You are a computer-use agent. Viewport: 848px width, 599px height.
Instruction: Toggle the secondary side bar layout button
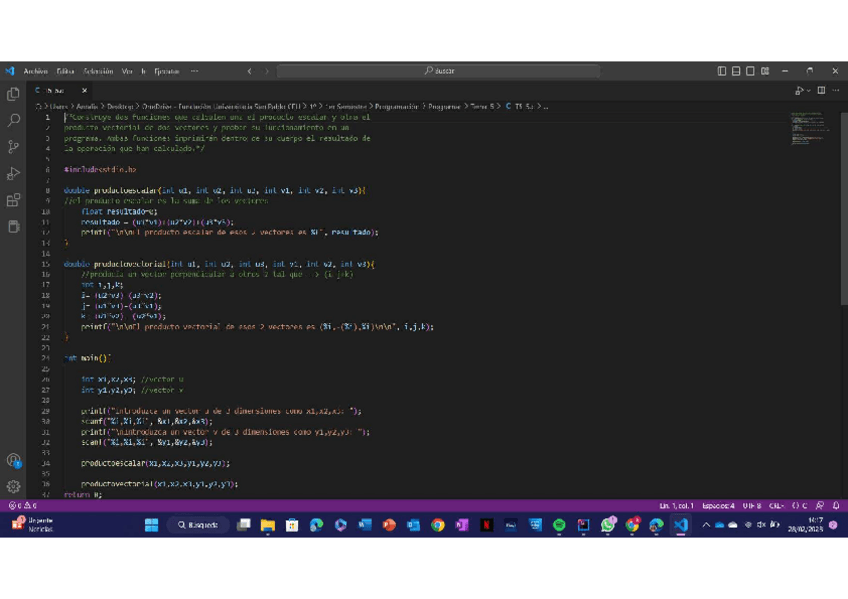click(x=750, y=71)
